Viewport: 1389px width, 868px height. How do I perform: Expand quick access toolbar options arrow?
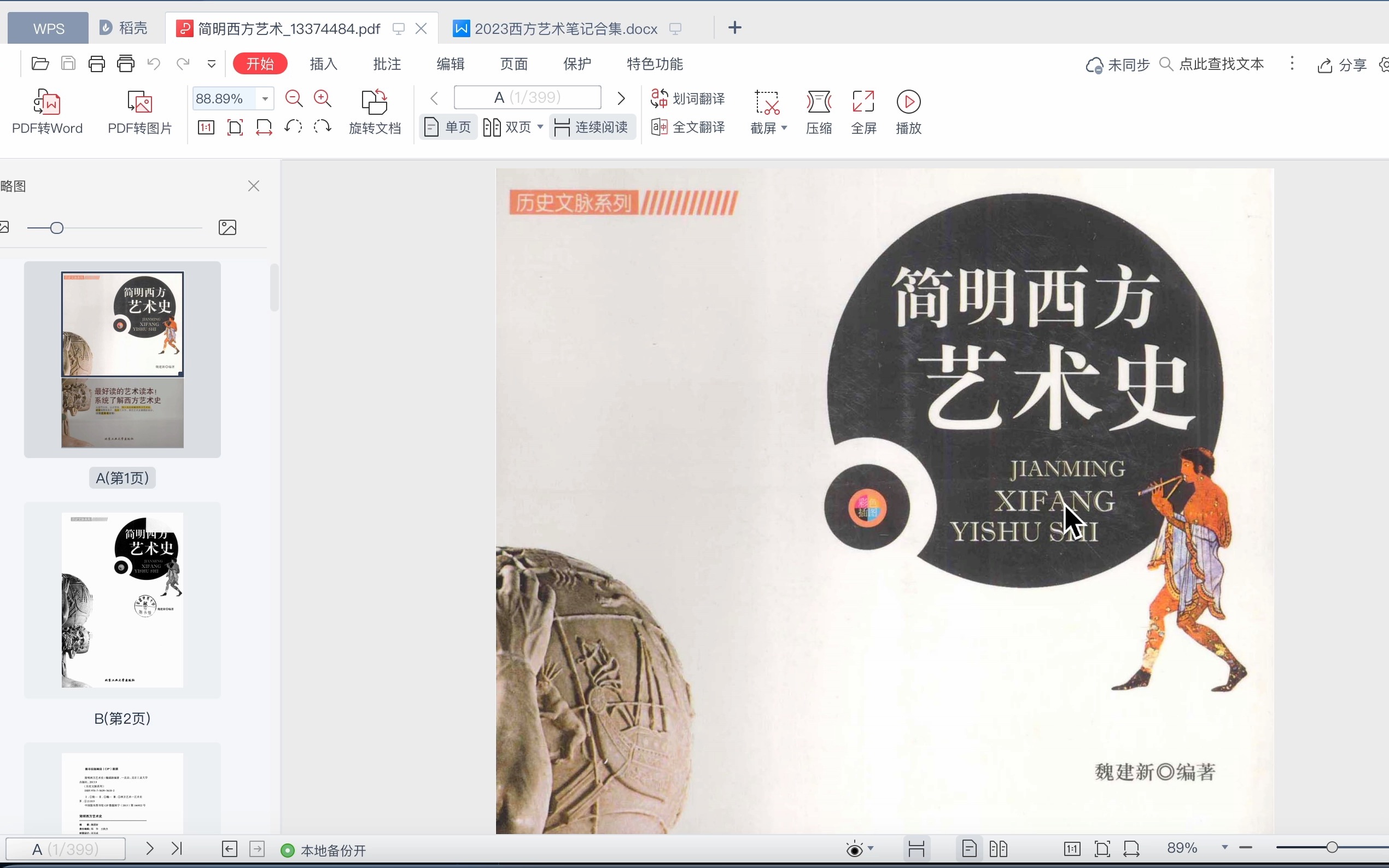pyautogui.click(x=211, y=64)
